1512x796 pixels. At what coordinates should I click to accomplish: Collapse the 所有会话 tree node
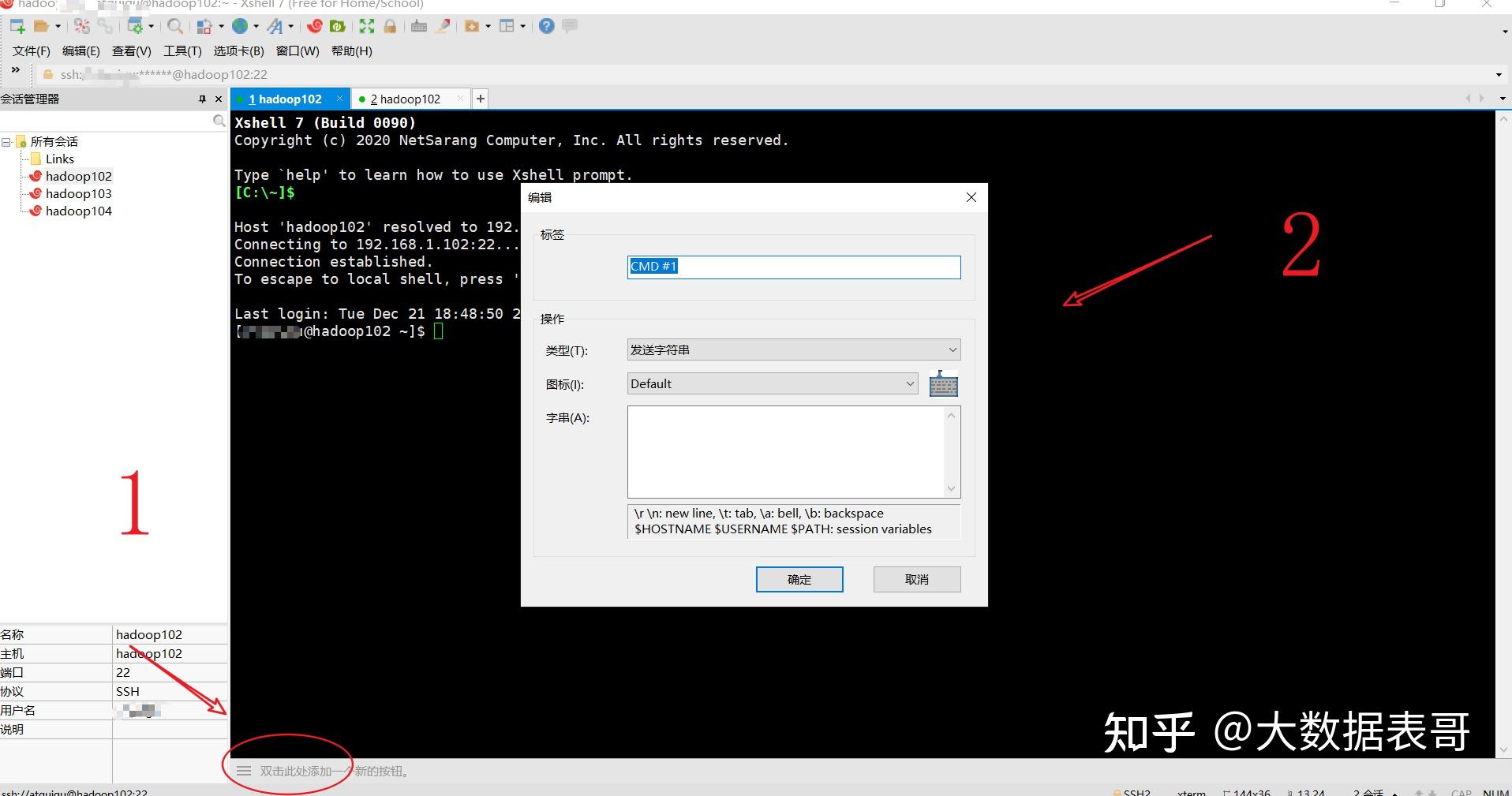6,142
